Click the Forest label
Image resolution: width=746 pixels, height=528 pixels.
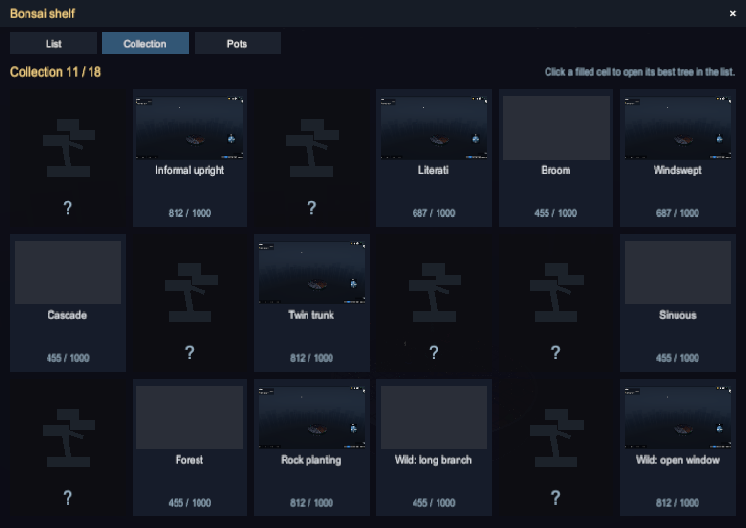[x=189, y=460]
